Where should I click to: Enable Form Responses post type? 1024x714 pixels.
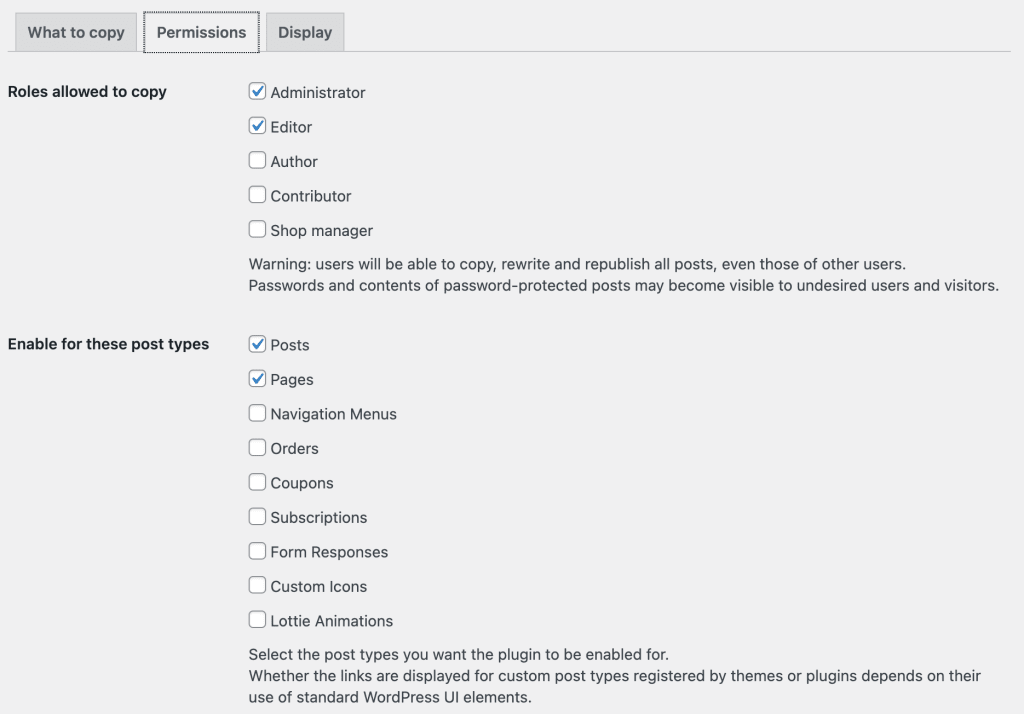pos(257,551)
